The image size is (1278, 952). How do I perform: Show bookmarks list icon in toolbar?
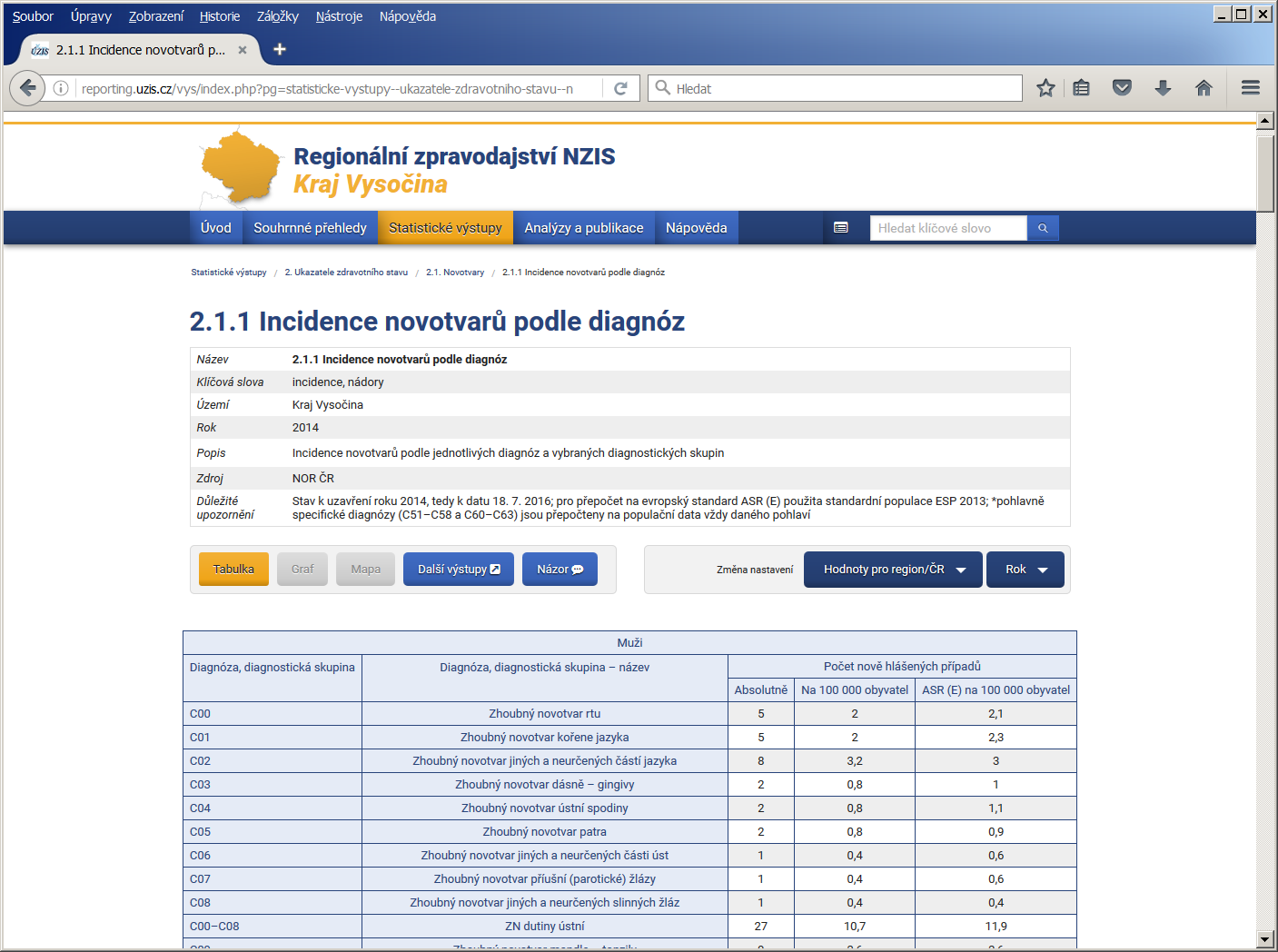(x=1081, y=88)
